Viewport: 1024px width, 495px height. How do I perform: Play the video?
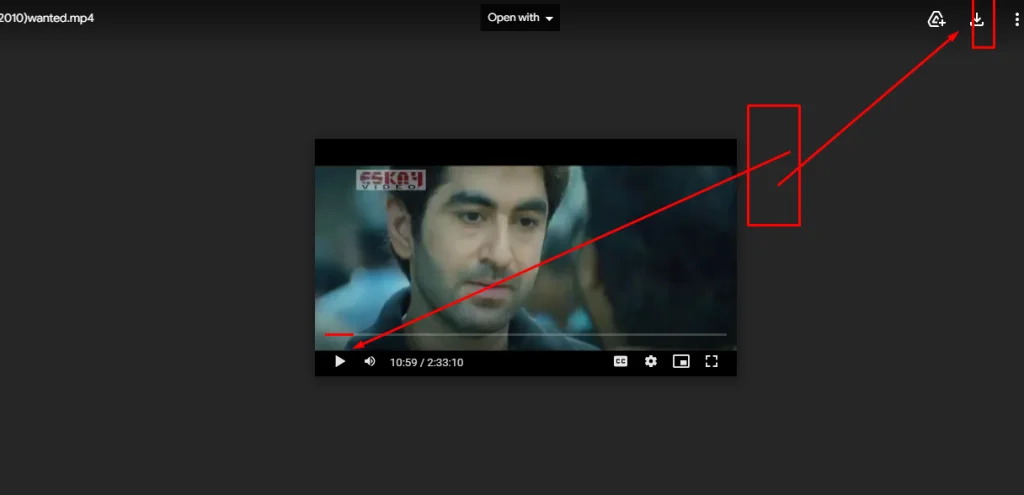(340, 361)
